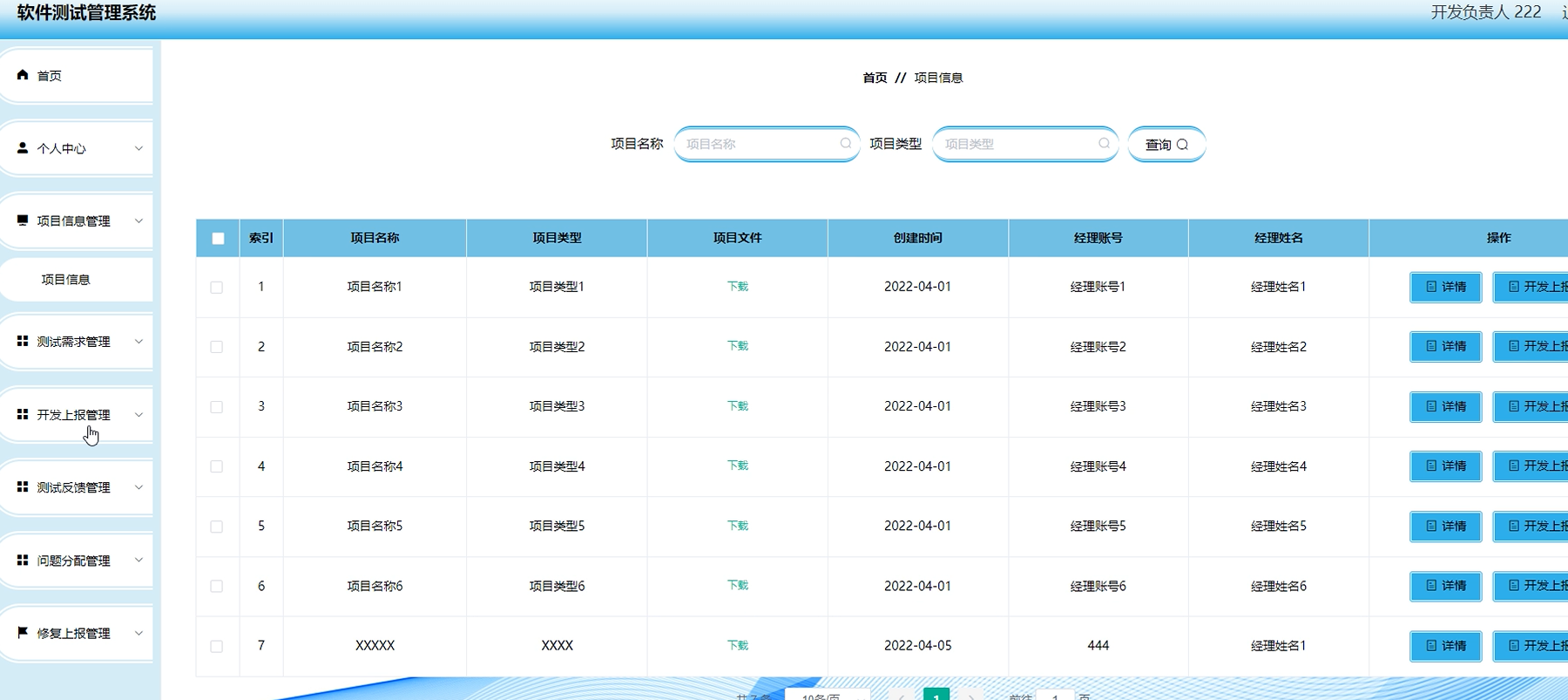The image size is (1568, 700).
Task: Click search icon in 项目类型 field
Action: tap(1104, 143)
